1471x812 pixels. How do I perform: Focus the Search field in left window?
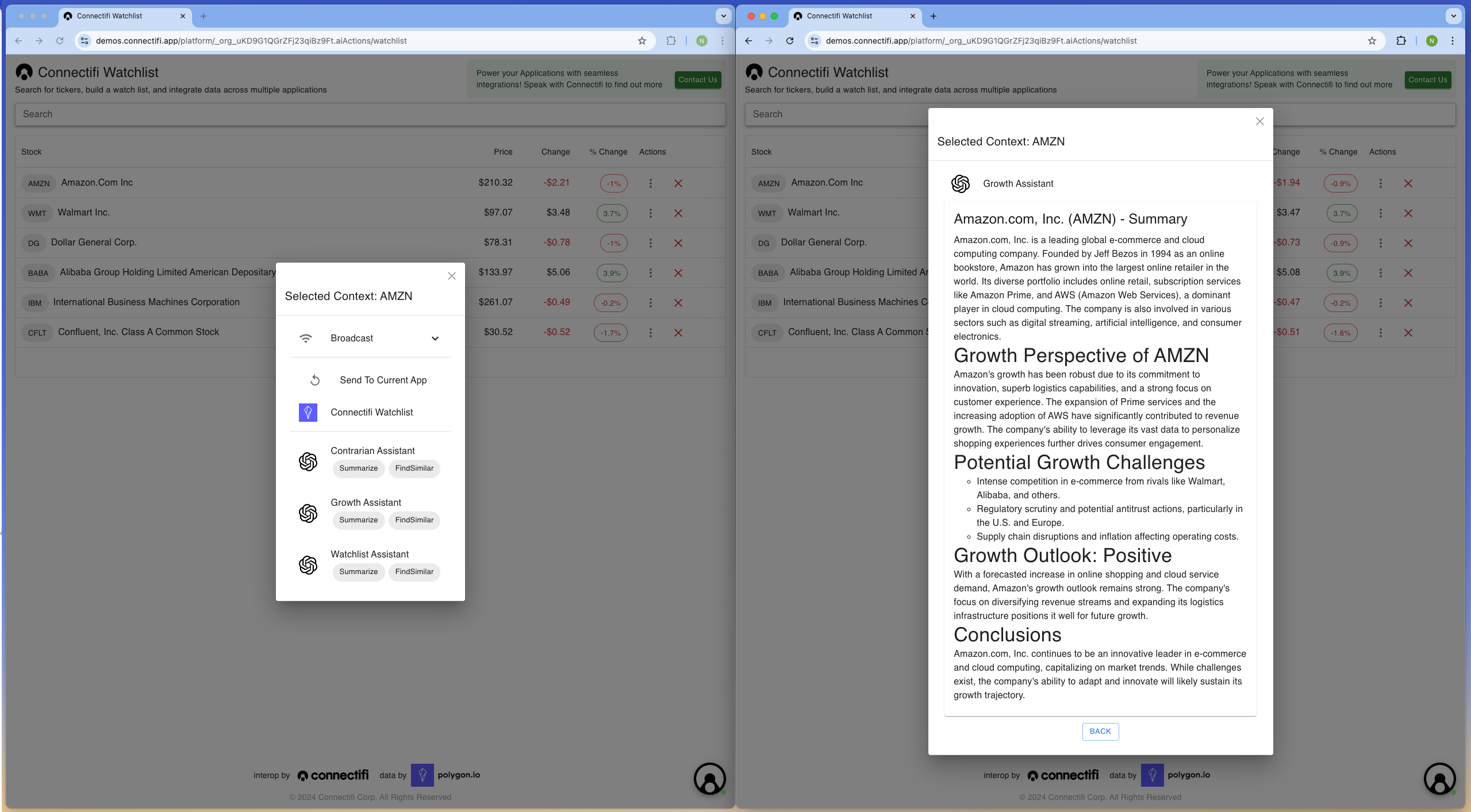(x=370, y=114)
